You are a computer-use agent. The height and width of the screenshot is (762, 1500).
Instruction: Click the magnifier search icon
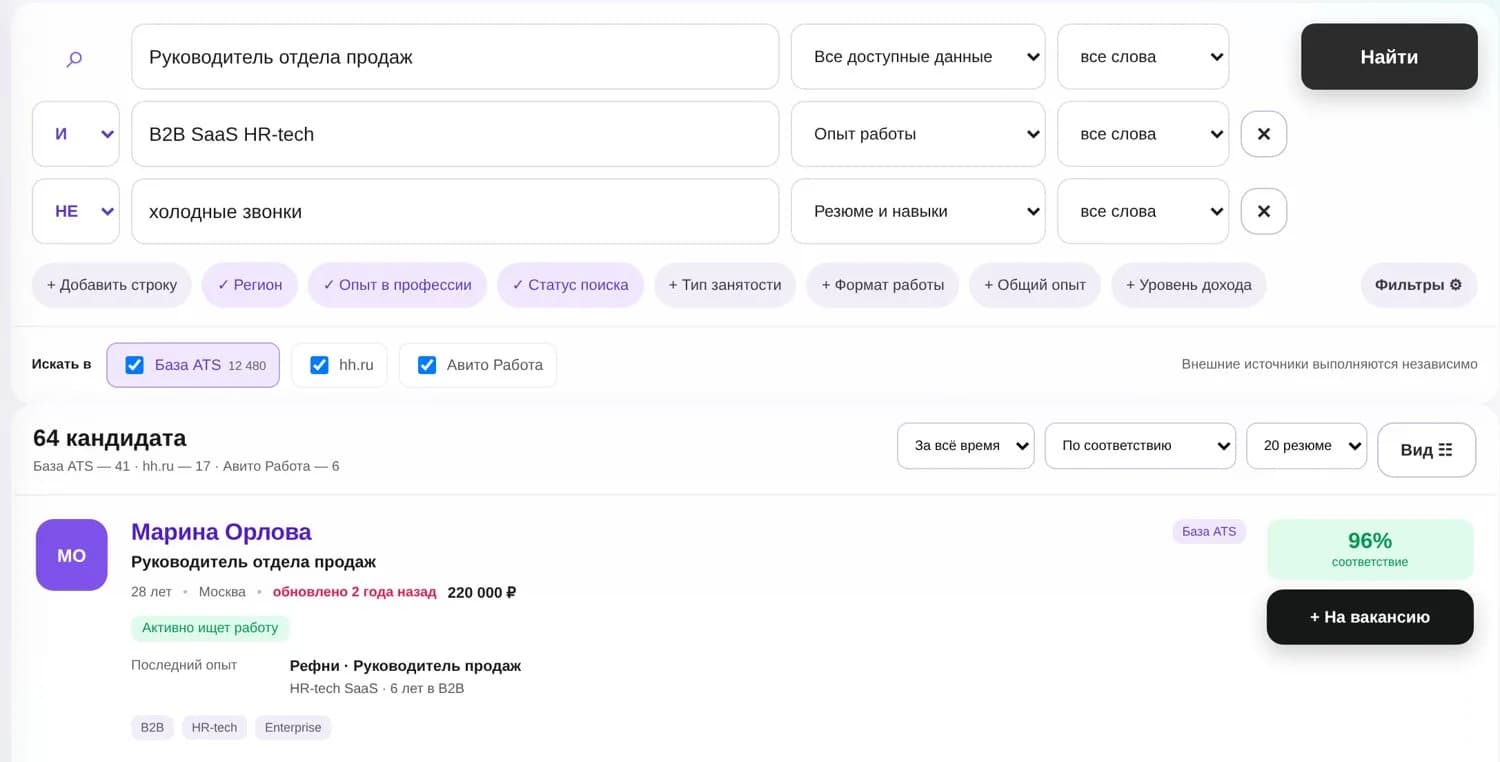pos(74,59)
